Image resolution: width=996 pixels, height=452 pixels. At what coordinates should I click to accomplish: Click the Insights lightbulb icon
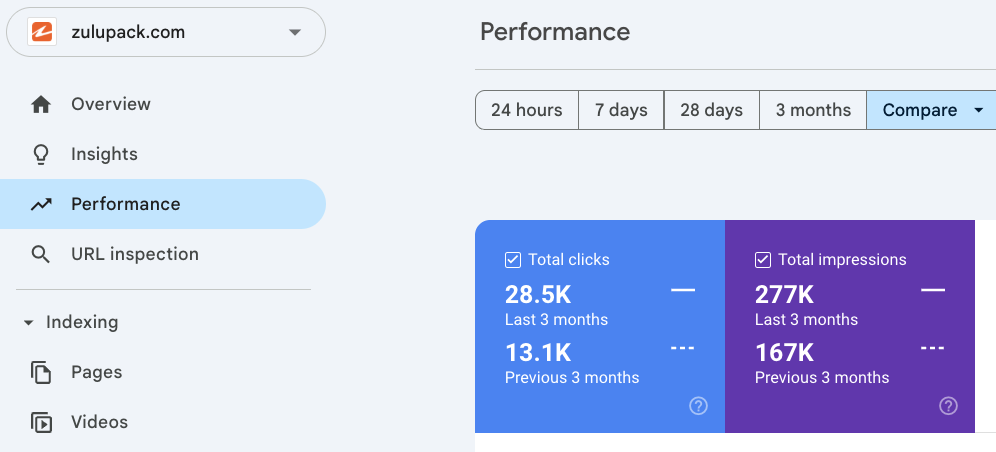click(x=41, y=154)
